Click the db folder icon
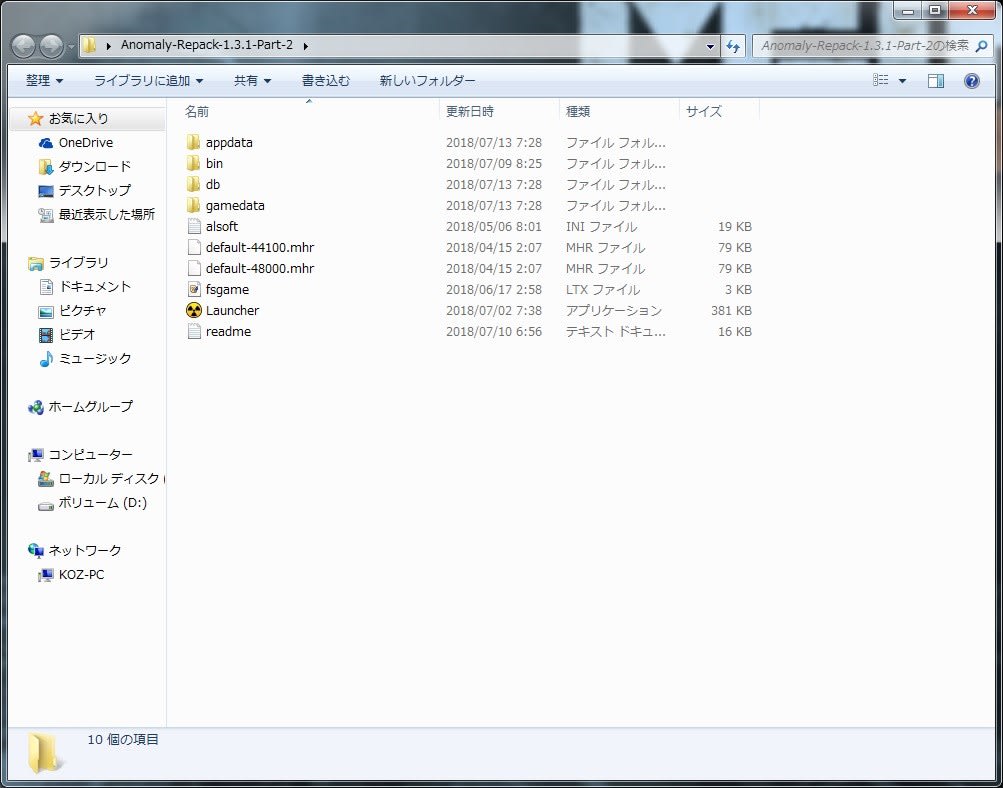 click(x=194, y=184)
